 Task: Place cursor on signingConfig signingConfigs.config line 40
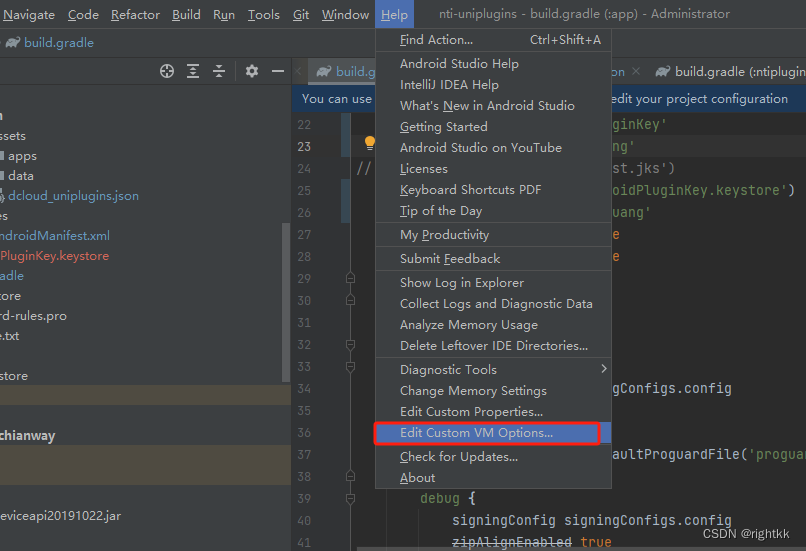pyautogui.click(x=592, y=521)
